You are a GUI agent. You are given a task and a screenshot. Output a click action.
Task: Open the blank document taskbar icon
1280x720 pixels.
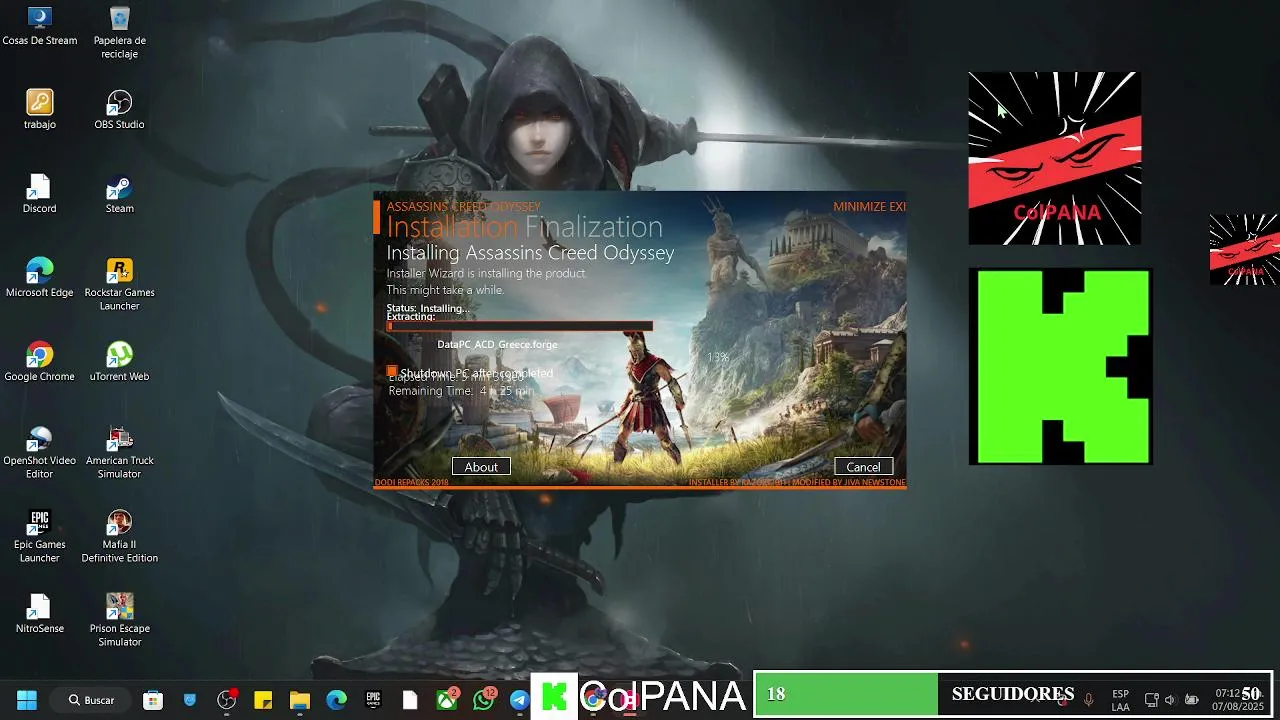click(x=410, y=700)
